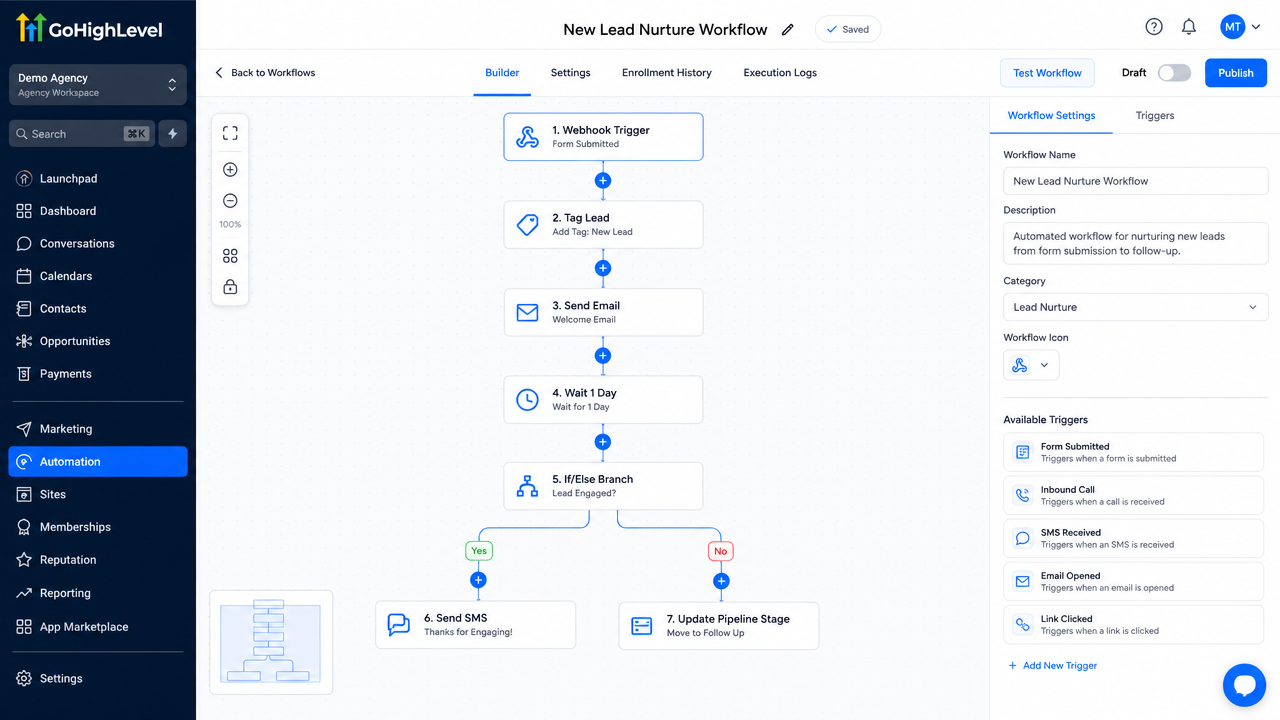Add step after Tag Lead node
1280x720 pixels.
coord(602,268)
